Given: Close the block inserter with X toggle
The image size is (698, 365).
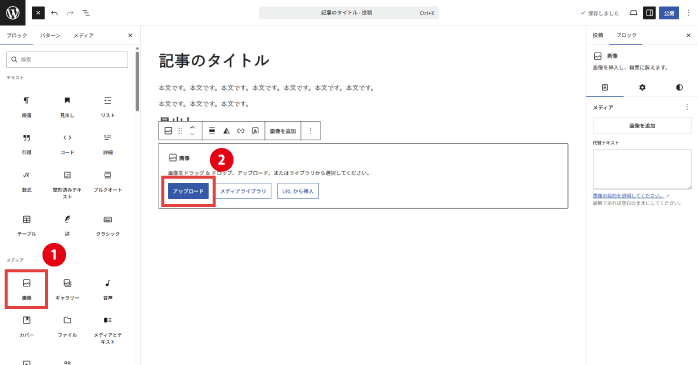Looking at the screenshot, I should (x=38, y=13).
